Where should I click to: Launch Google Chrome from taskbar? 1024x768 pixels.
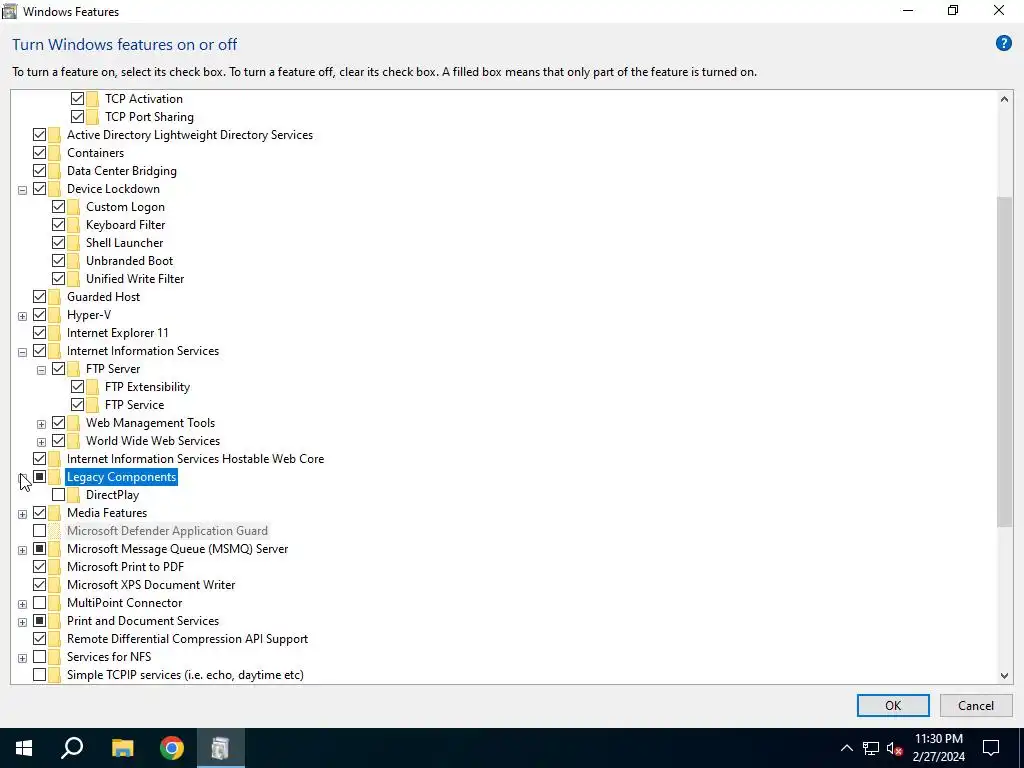(172, 748)
